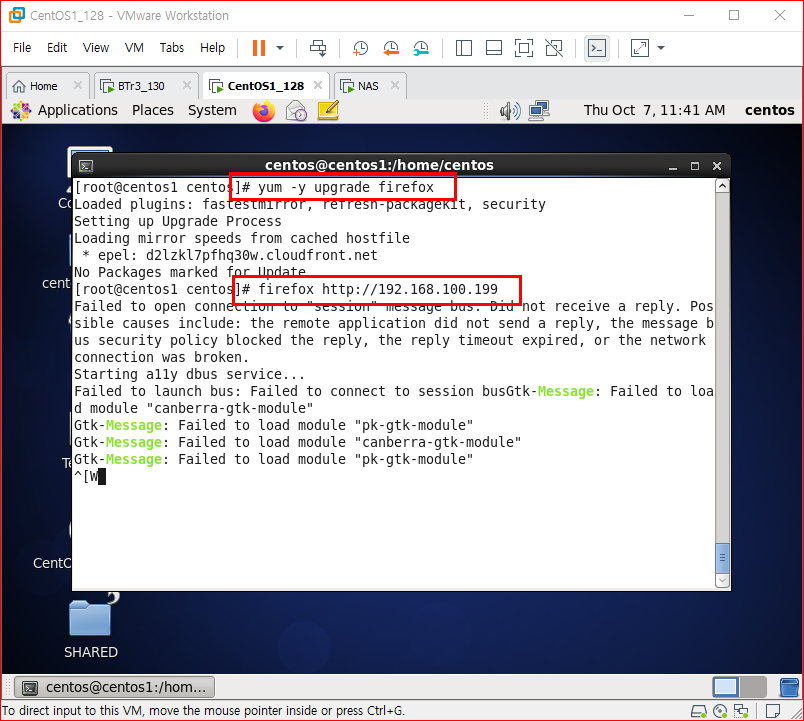Open the Tabs menu

click(x=172, y=48)
